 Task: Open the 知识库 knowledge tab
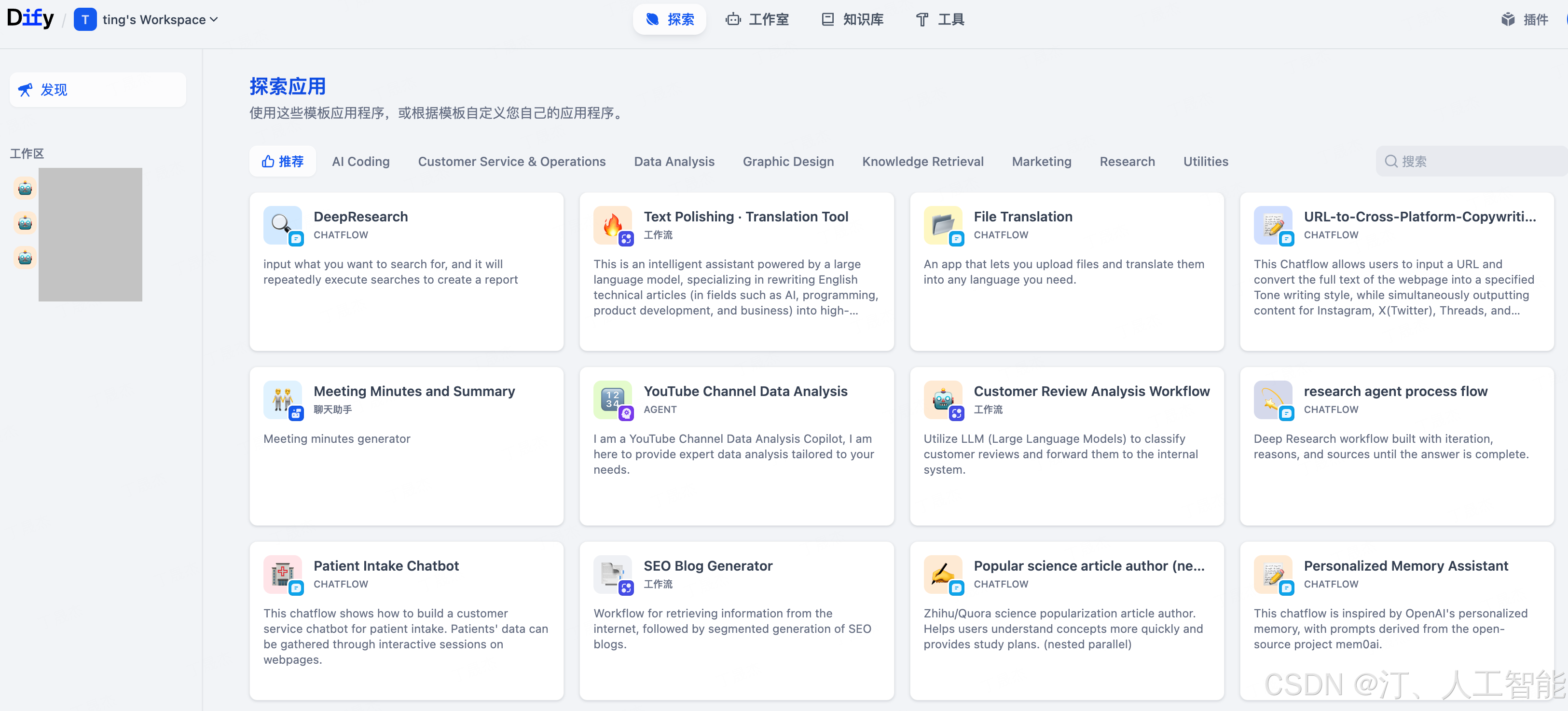tap(852, 19)
